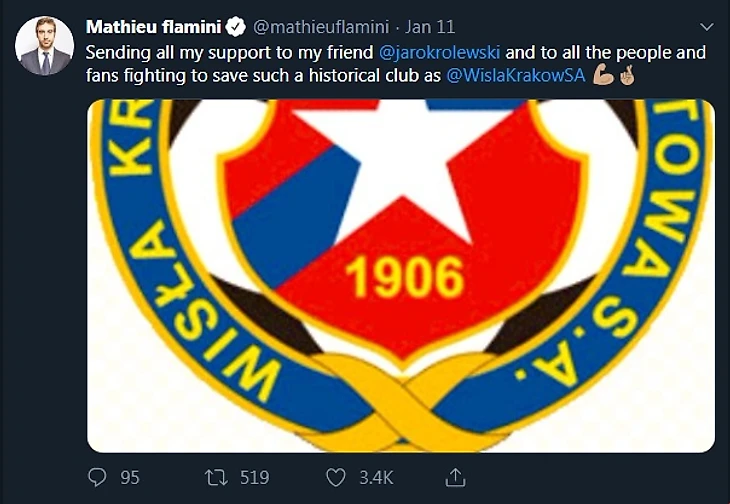730x504 pixels.
Task: Like the tweet with the heart icon
Action: (x=337, y=477)
